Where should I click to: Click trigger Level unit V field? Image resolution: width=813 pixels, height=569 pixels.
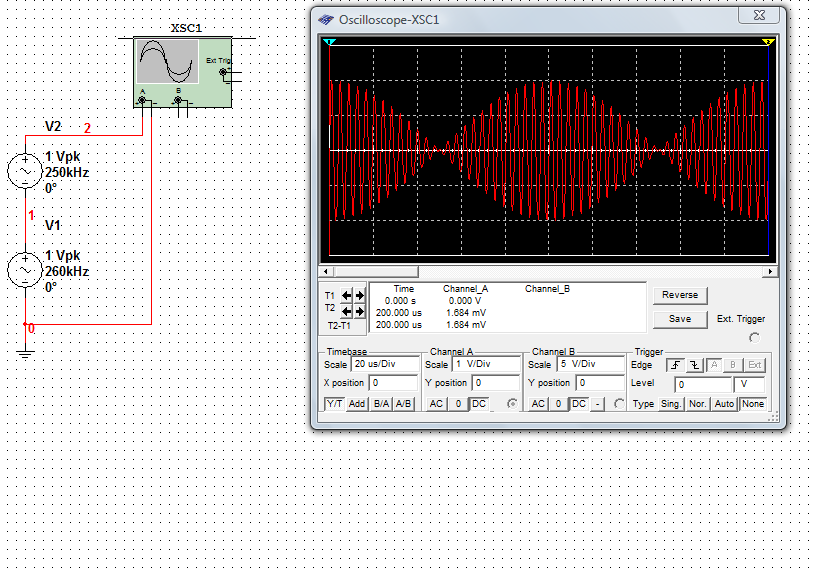coord(749,385)
